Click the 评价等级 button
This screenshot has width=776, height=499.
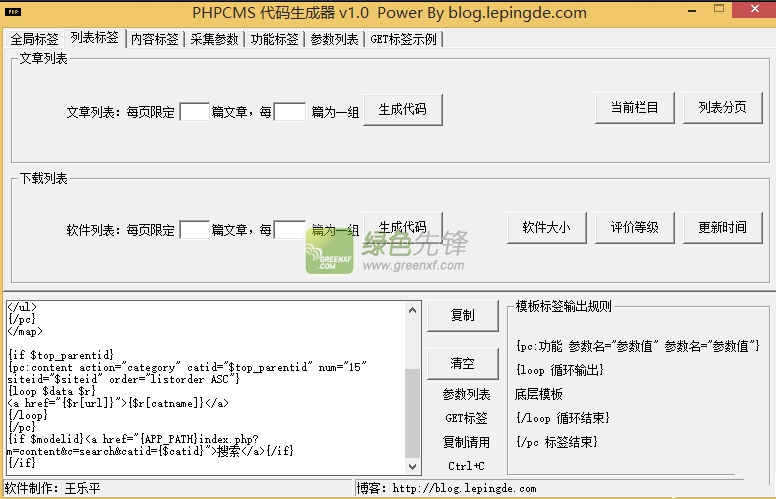click(x=634, y=227)
